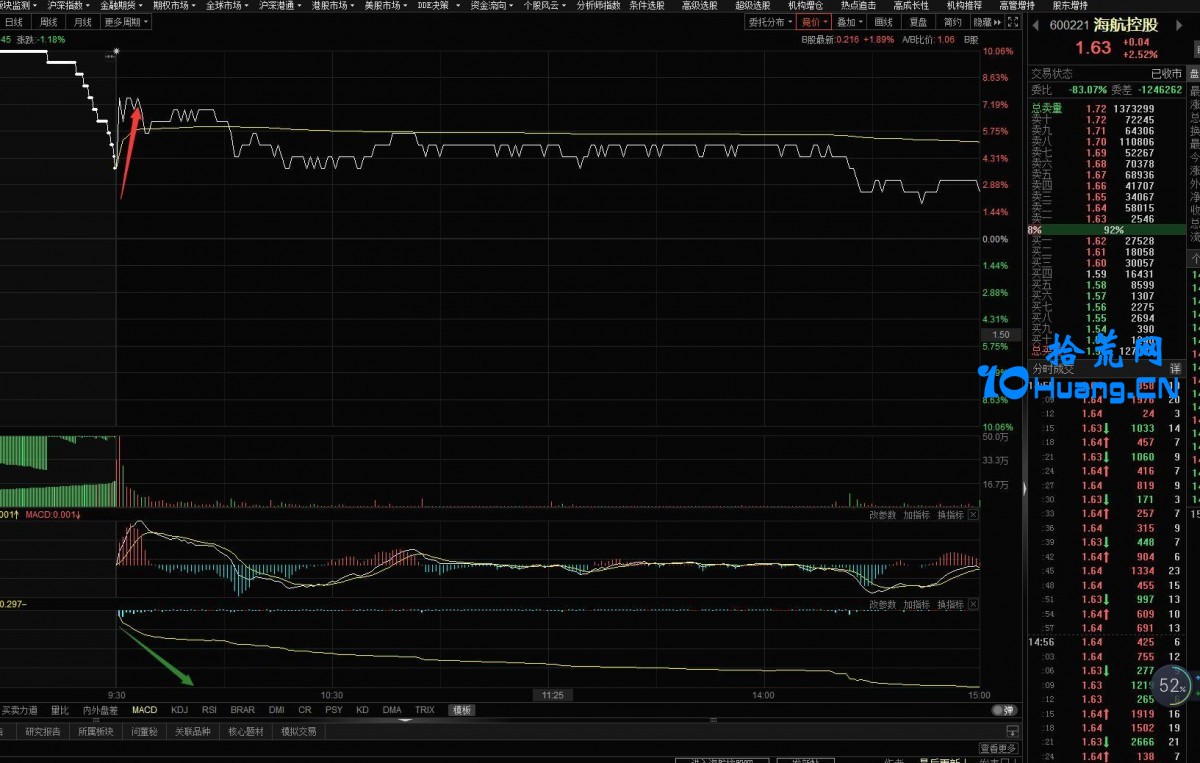Open 股东增持 menu item
1200x763 pixels.
pyautogui.click(x=1070, y=5)
